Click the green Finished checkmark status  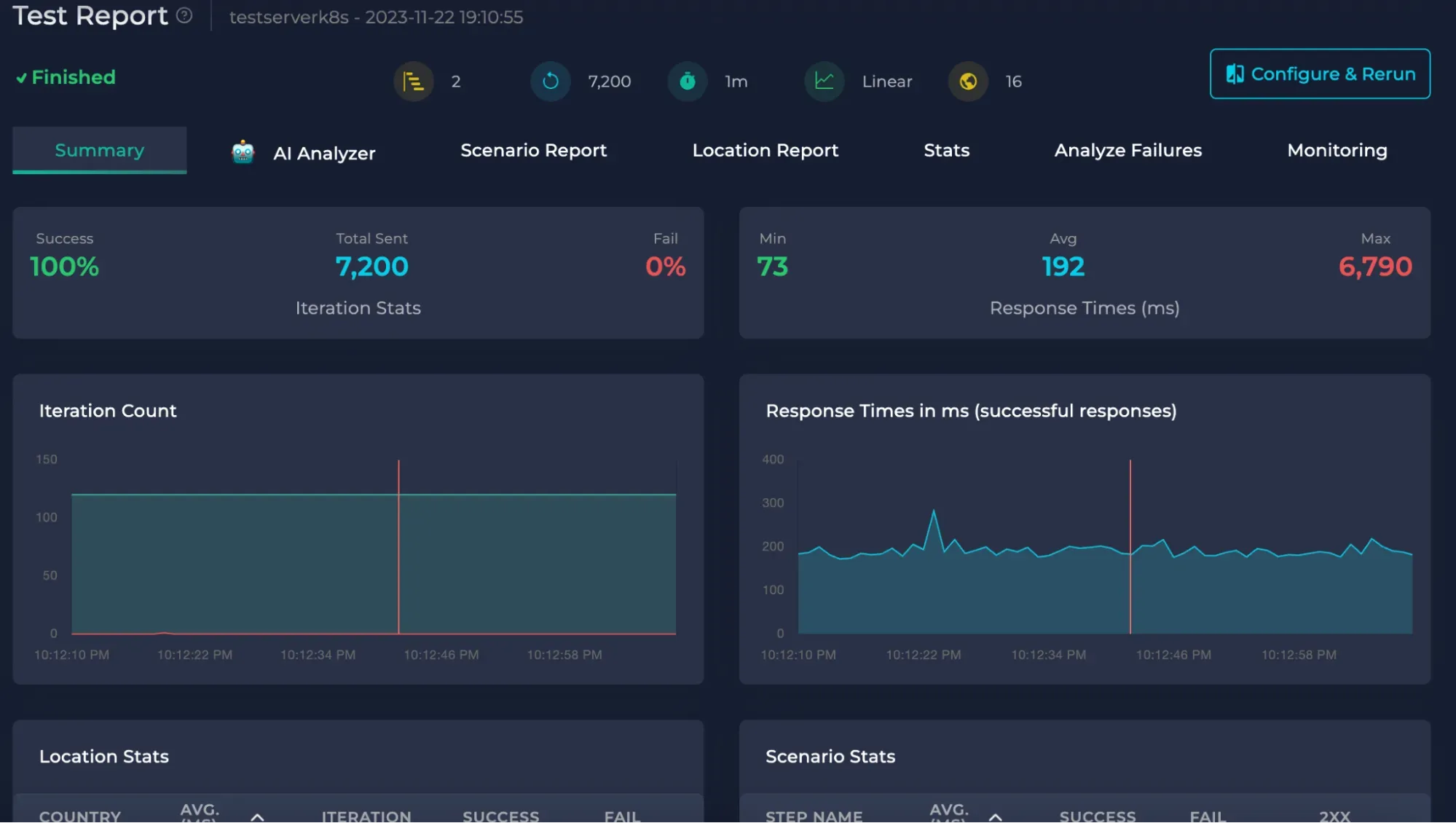tap(66, 77)
